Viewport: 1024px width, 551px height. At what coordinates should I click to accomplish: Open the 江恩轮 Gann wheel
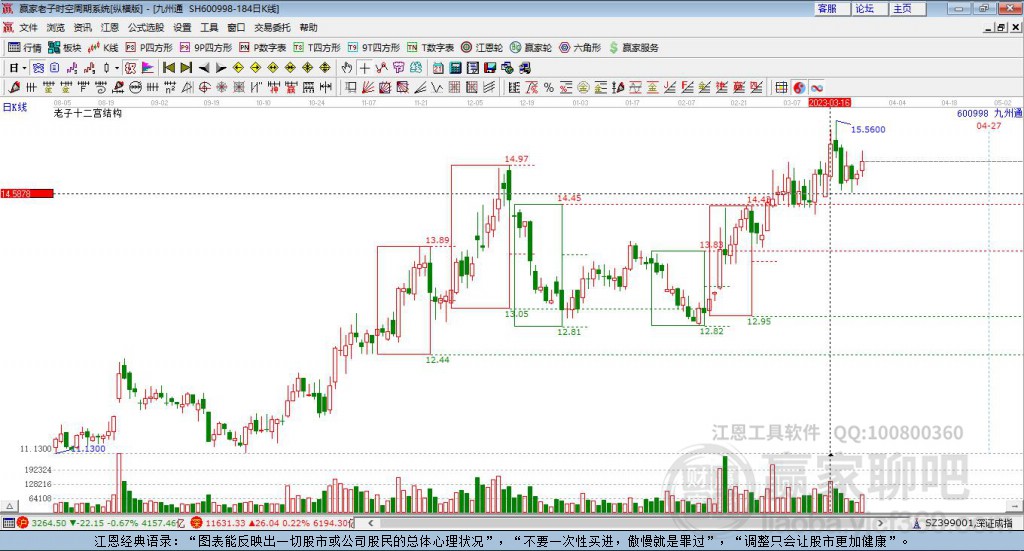click(482, 48)
